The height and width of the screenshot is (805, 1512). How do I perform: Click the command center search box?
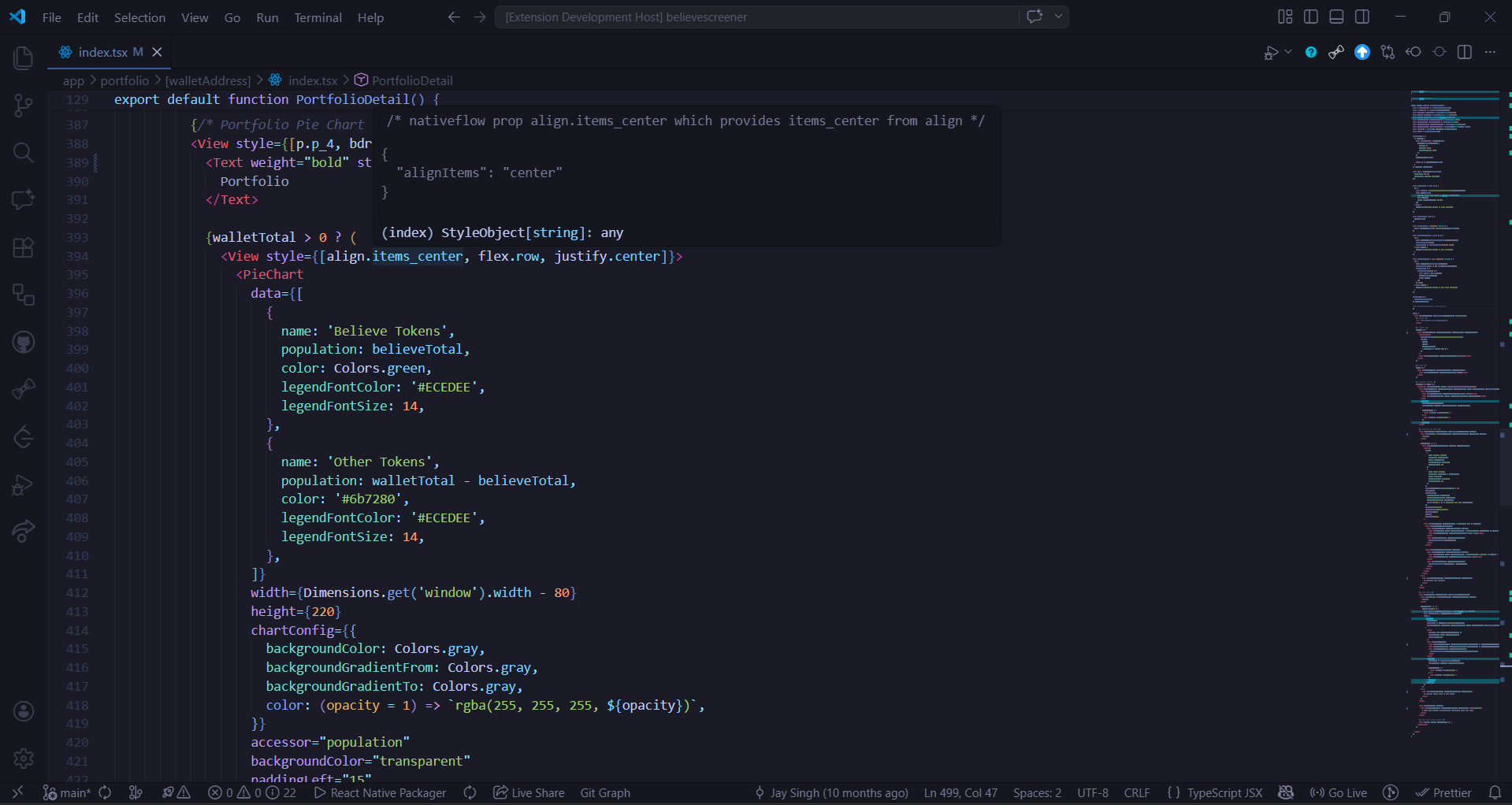[x=756, y=17]
